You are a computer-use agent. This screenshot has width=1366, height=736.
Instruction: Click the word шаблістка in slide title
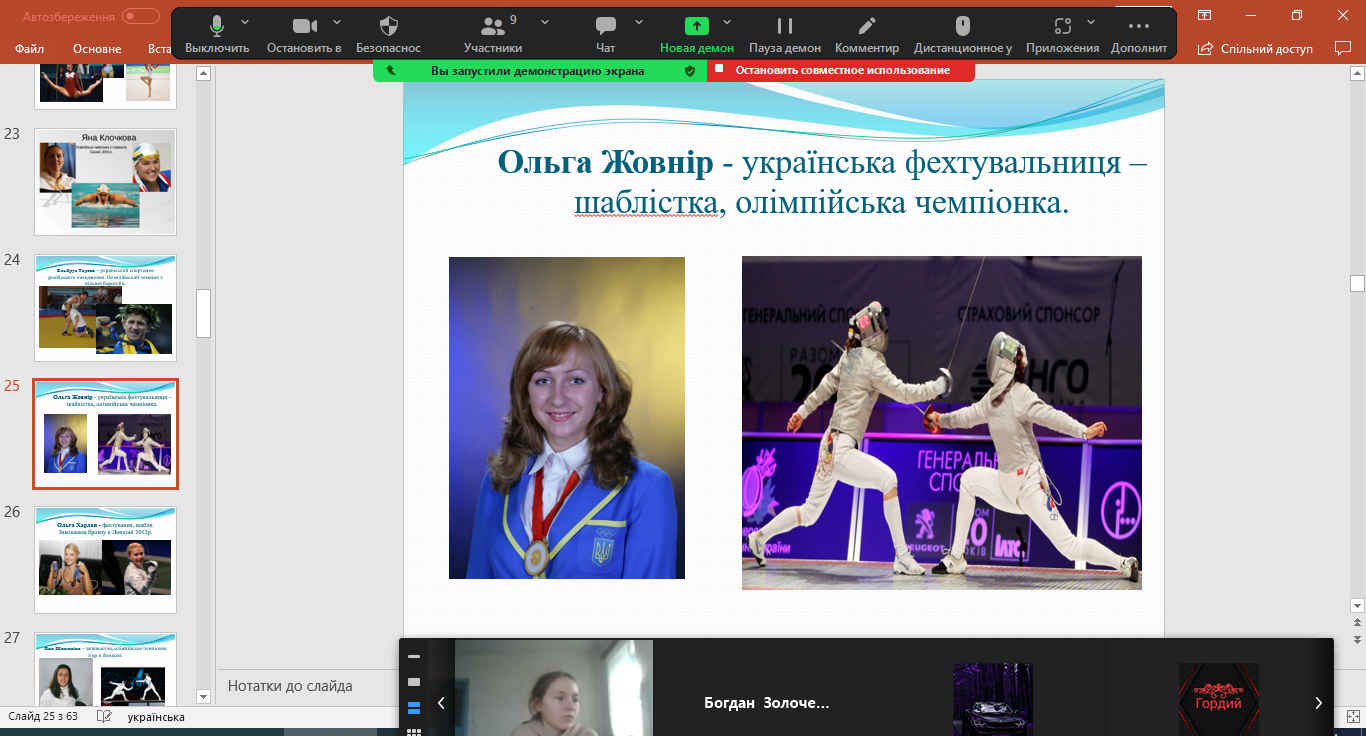(646, 203)
